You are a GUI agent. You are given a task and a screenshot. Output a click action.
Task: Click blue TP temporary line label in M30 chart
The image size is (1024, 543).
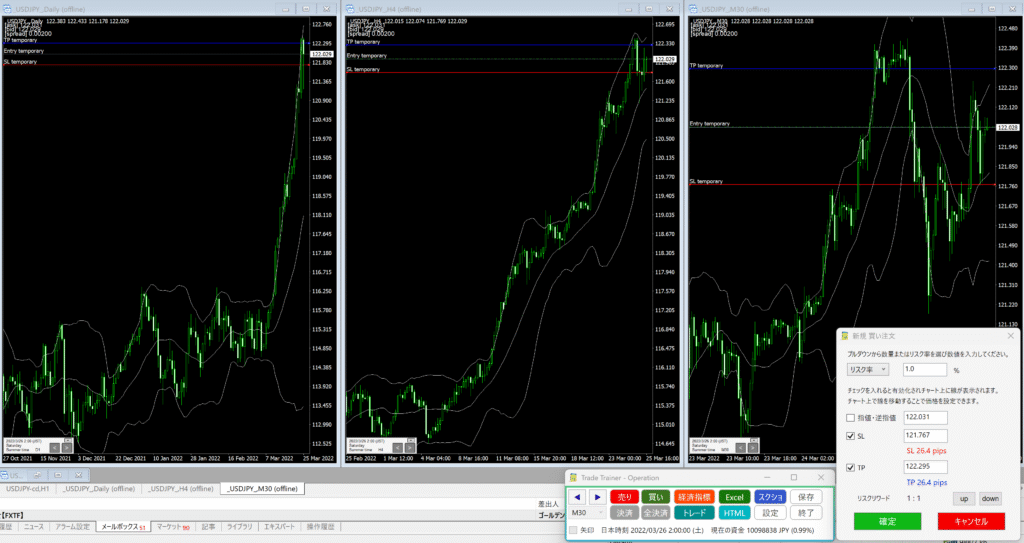pyautogui.click(x=706, y=65)
